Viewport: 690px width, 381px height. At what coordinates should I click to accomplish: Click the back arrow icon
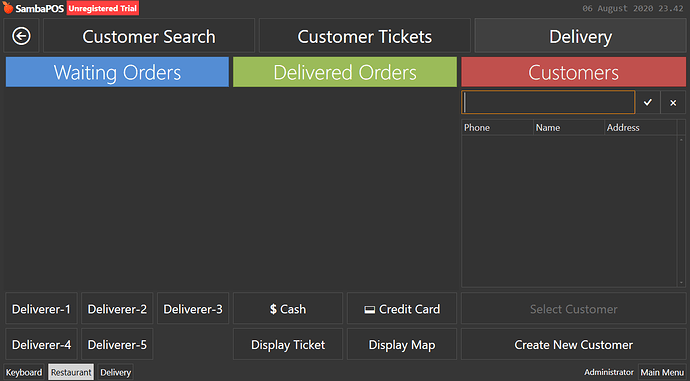point(21,36)
